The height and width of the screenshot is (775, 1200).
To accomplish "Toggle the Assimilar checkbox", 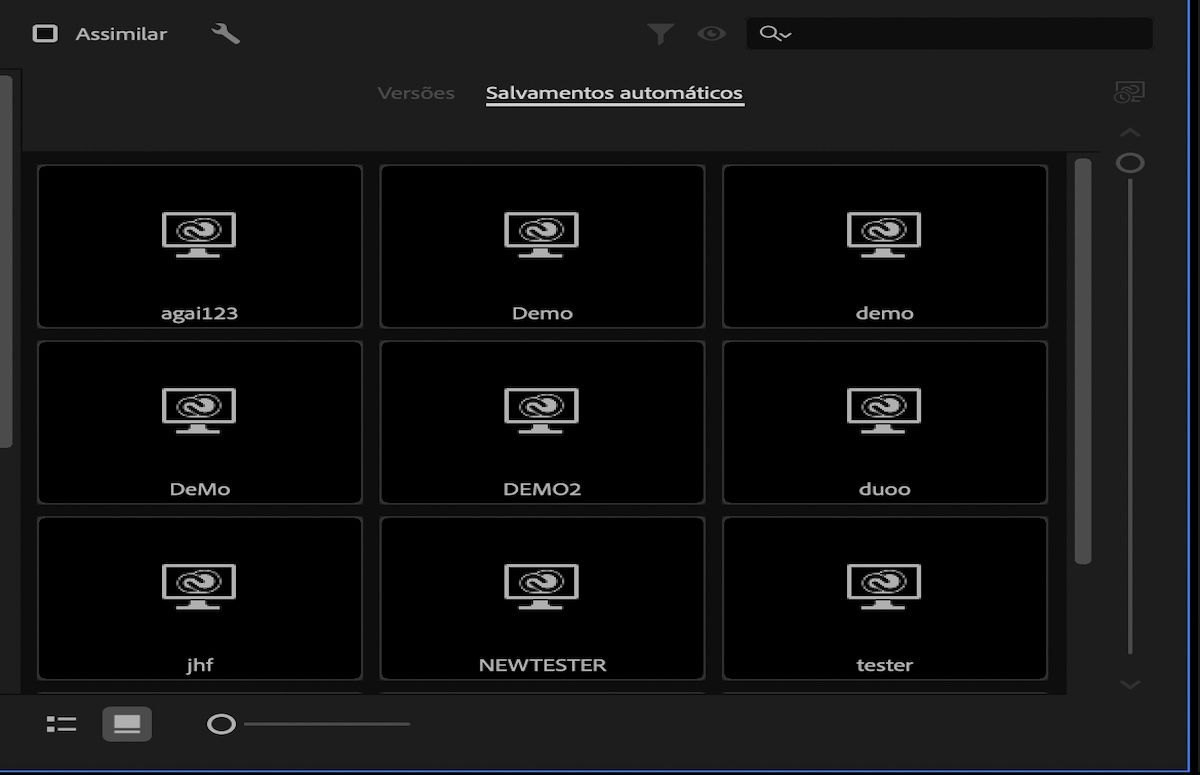I will [45, 34].
